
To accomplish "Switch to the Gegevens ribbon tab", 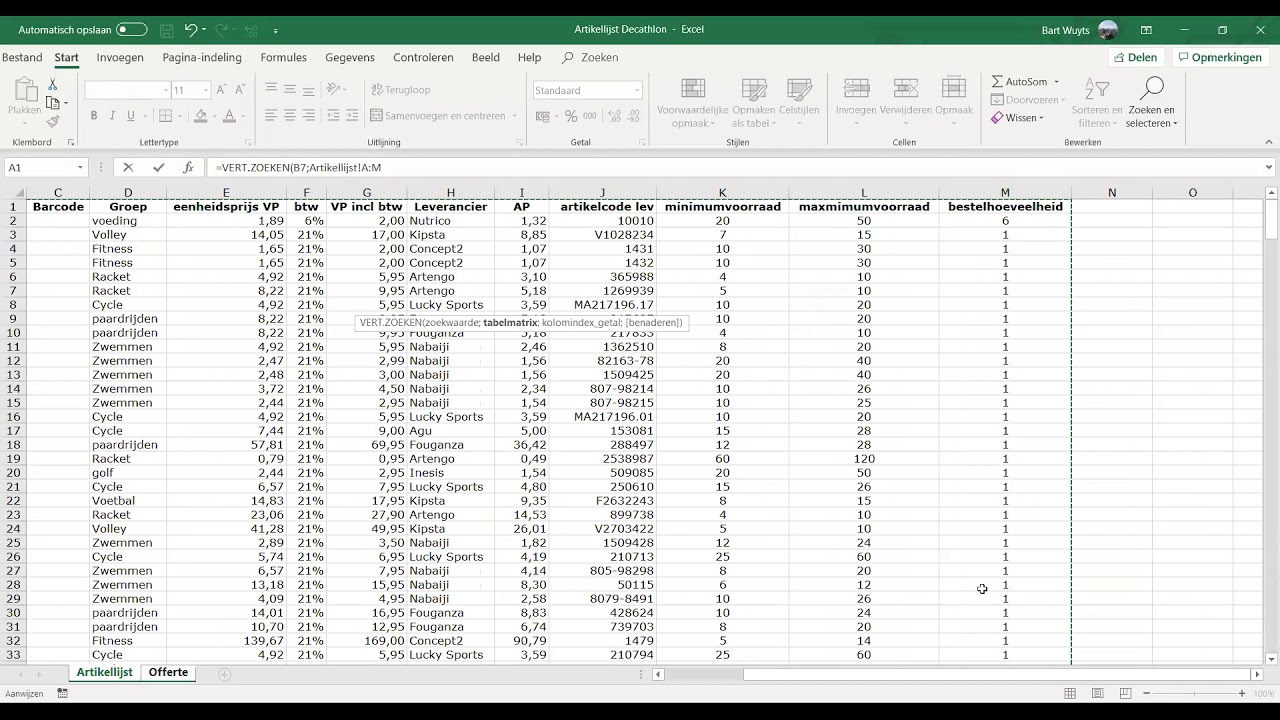I will (x=350, y=58).
